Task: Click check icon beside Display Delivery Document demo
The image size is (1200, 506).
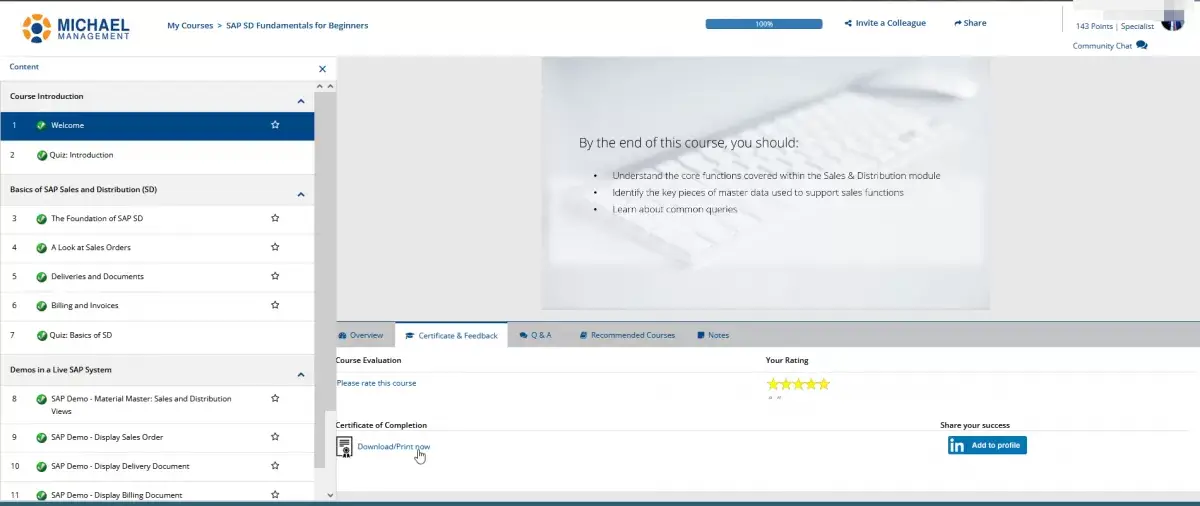Action: point(41,466)
